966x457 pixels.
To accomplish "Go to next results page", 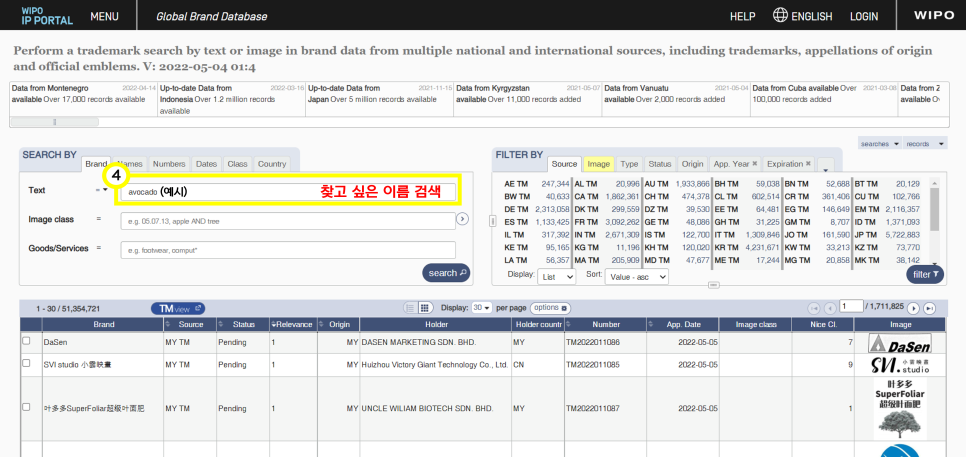I will point(914,308).
